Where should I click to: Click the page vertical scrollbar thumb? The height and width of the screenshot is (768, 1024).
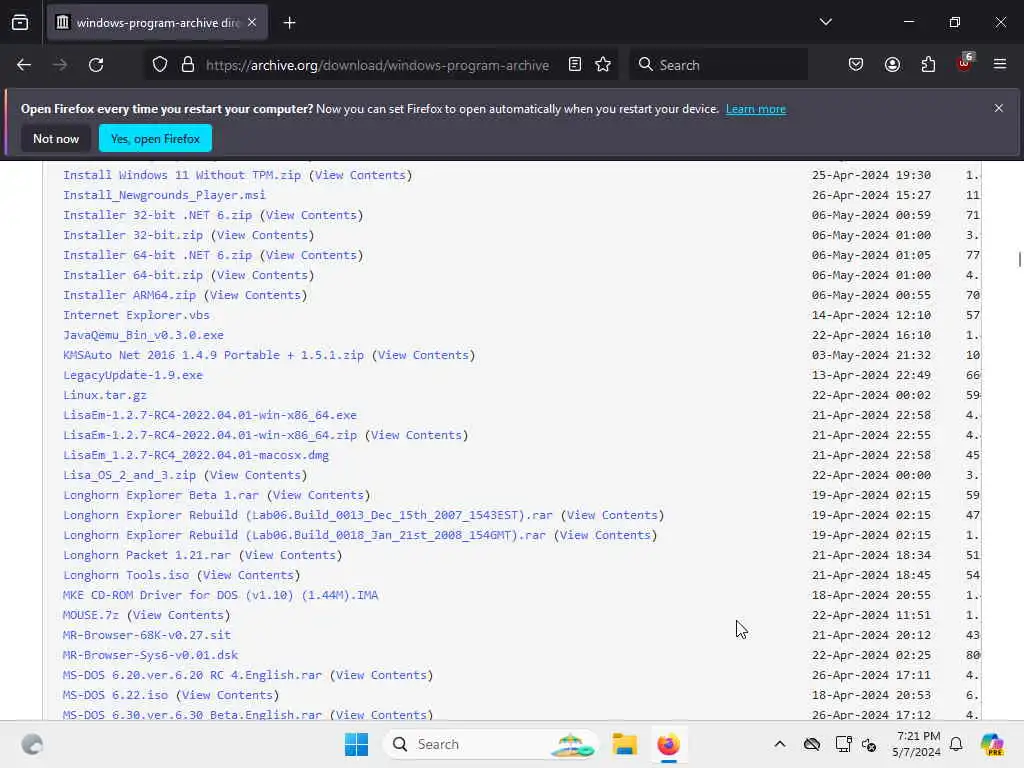click(1019, 259)
